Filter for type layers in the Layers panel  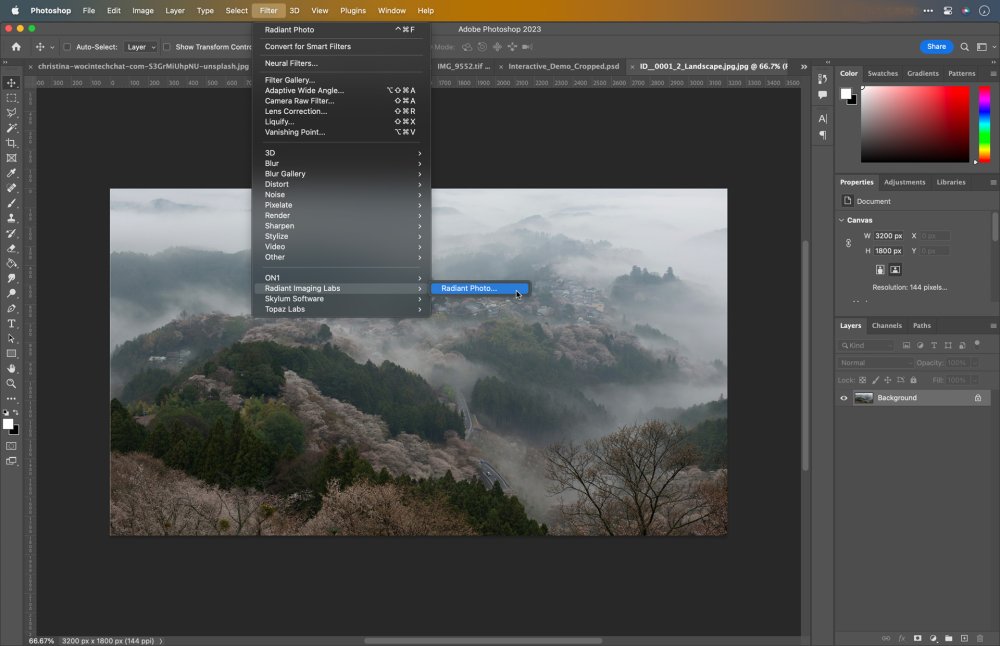pos(934,346)
